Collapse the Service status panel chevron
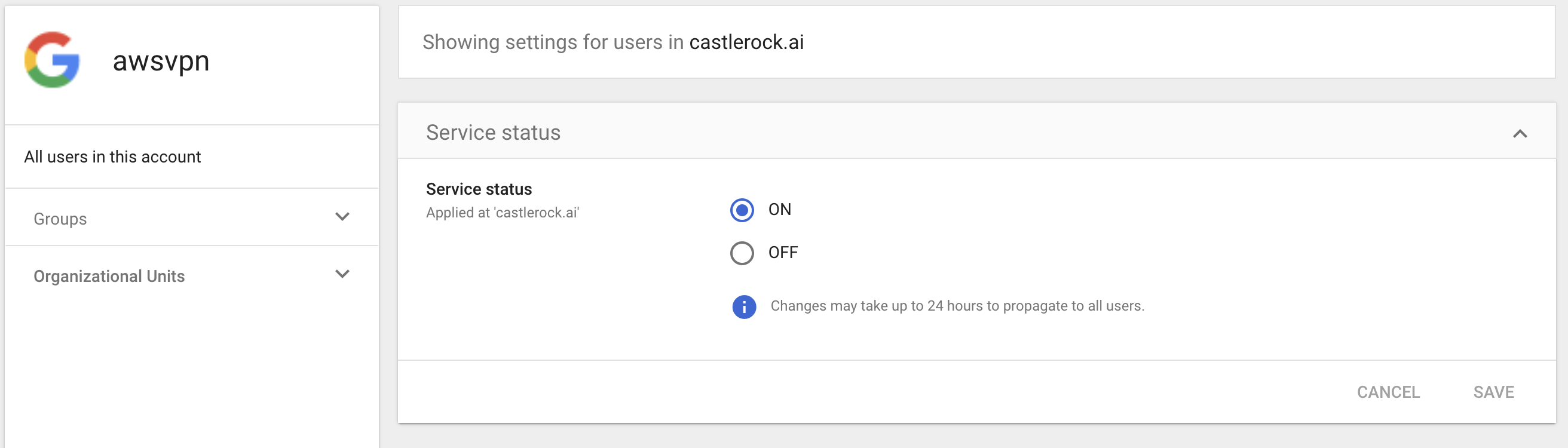 pos(1520,134)
